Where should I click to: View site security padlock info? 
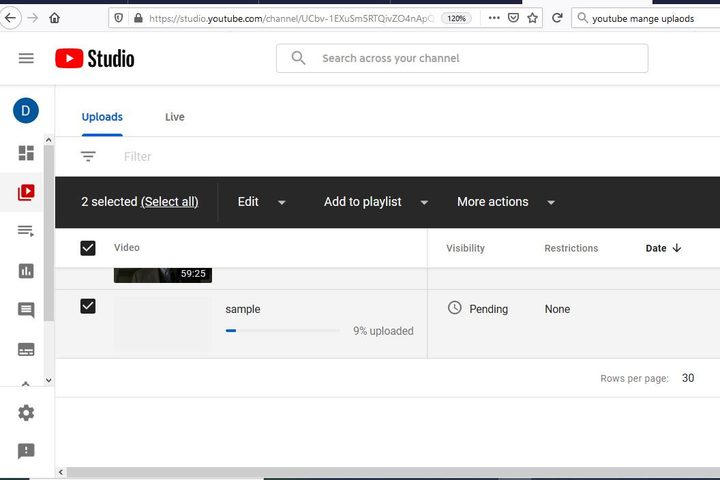[x=138, y=18]
